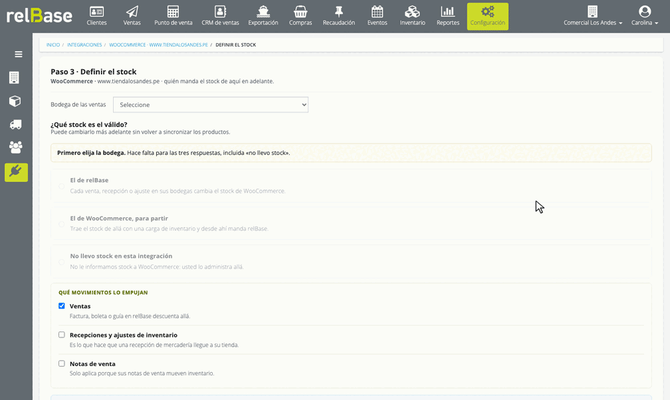Open CRM de ventas
Screen dimensions: 670x400
pyautogui.click(x=220, y=16)
